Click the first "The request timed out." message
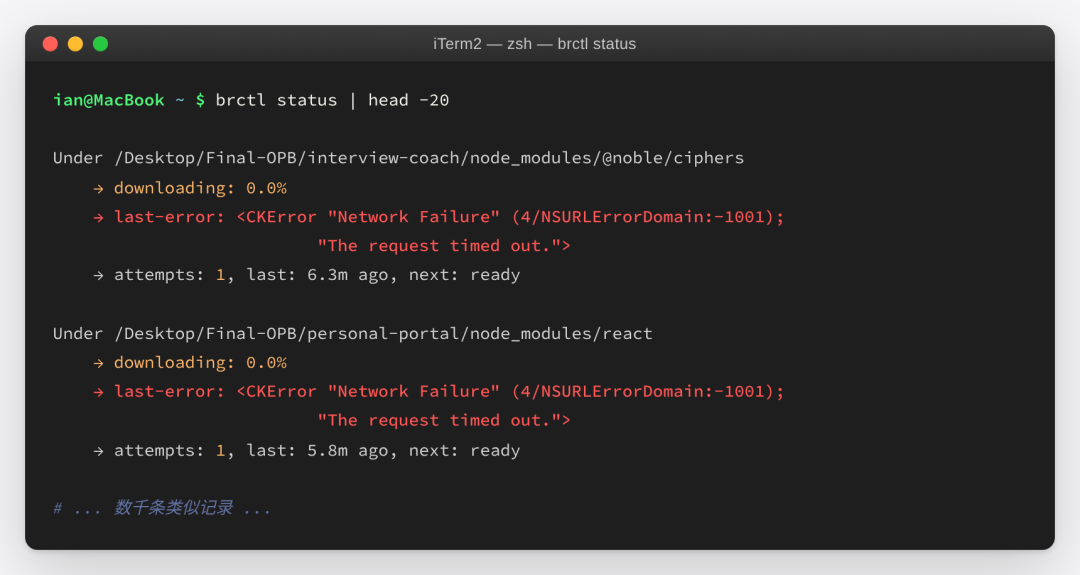Viewport: 1080px width, 575px height. [x=444, y=246]
